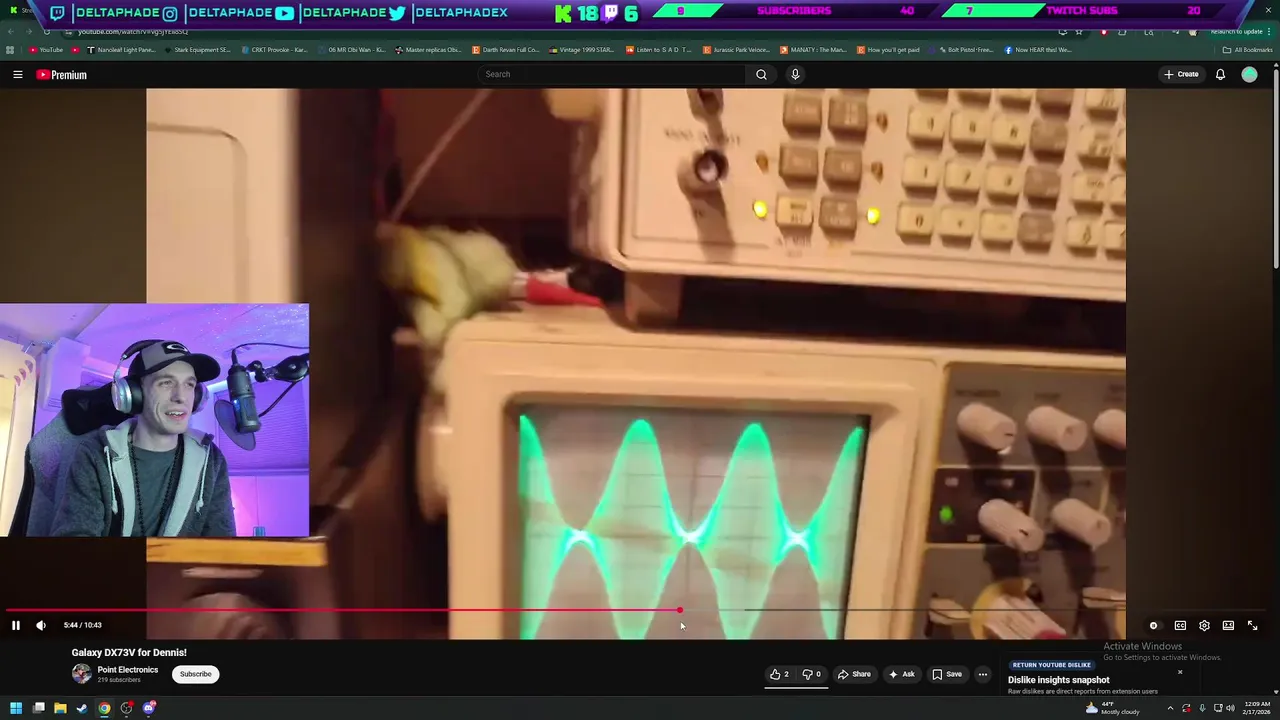Dislike the video thumbs down
The width and height of the screenshot is (1280, 720).
(x=812, y=674)
